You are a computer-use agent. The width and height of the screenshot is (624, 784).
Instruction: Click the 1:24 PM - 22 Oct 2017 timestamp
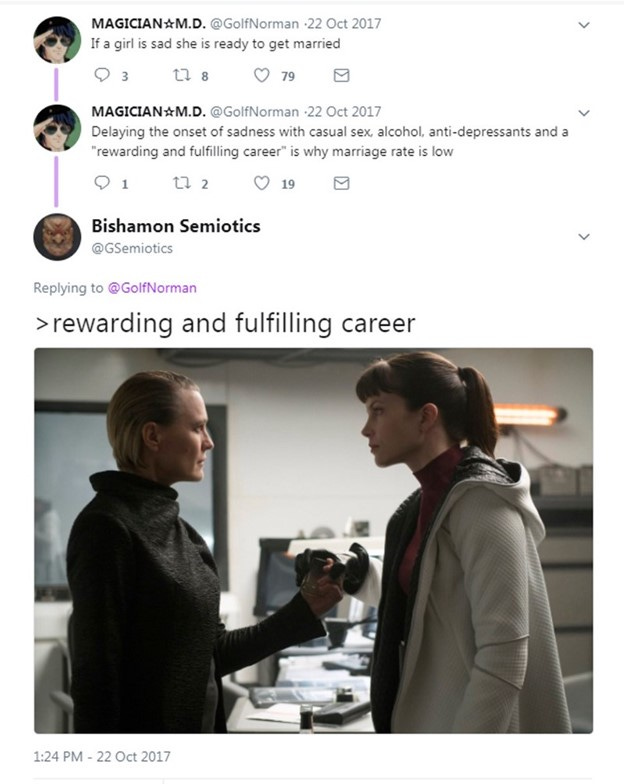click(102, 756)
